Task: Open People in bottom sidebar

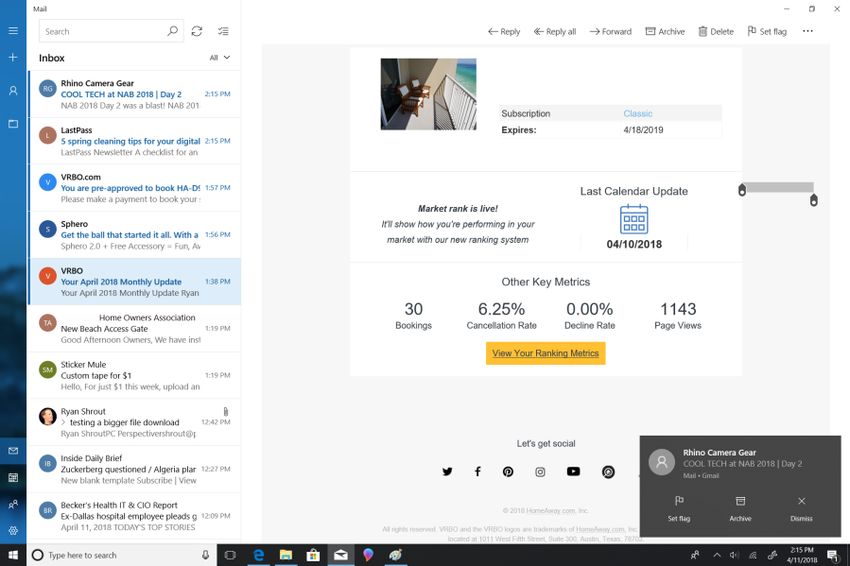Action: pyautogui.click(x=13, y=504)
